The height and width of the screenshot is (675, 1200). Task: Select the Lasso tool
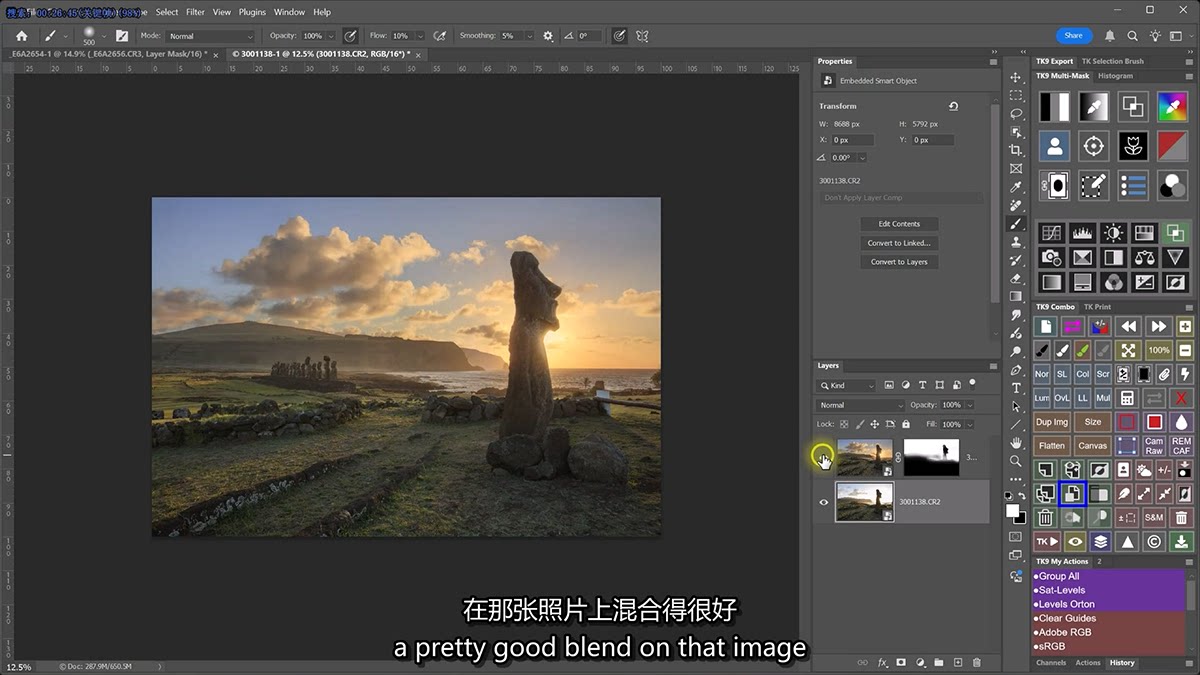tap(1016, 114)
